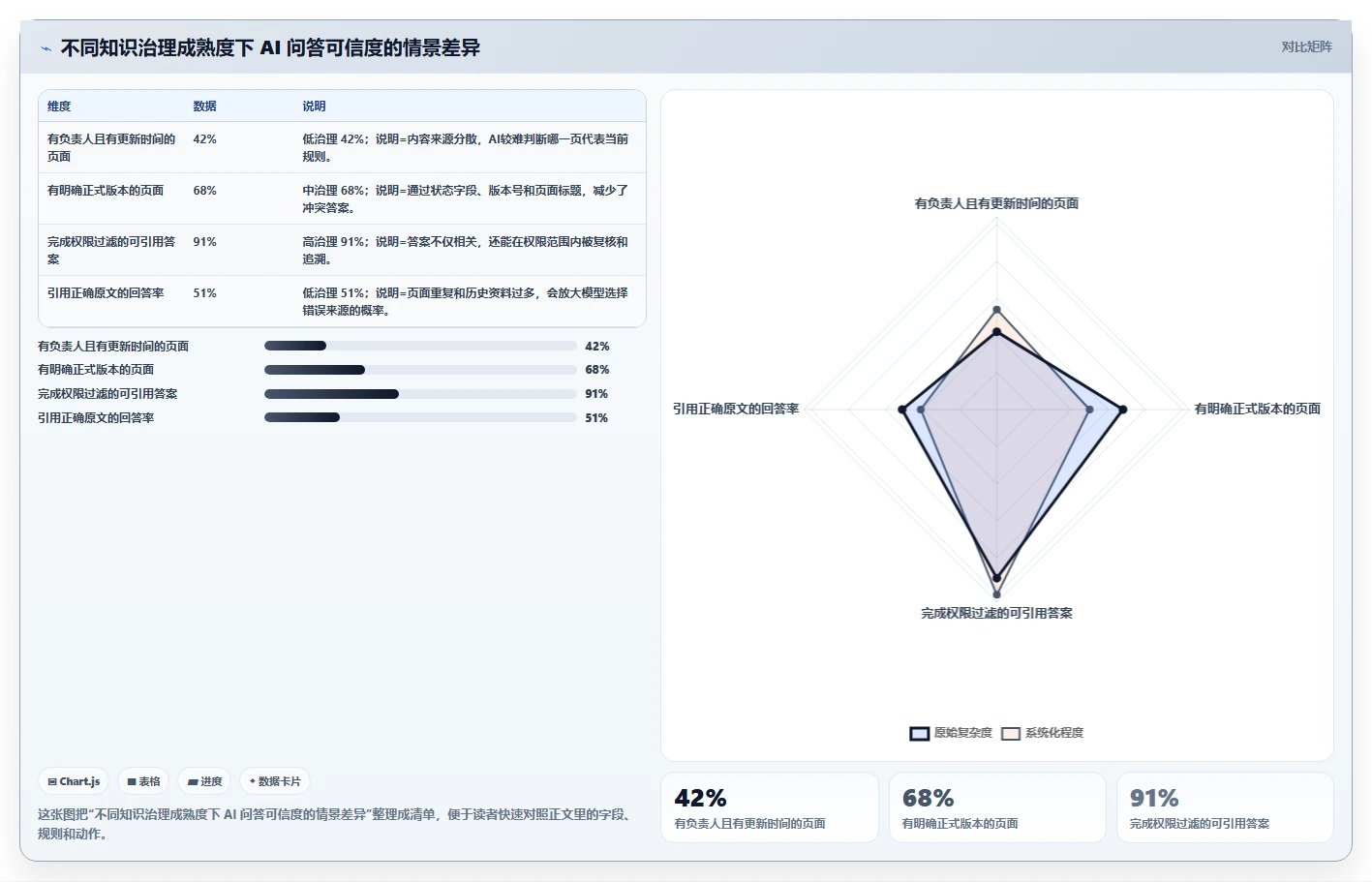This screenshot has height=882, width=1372.
Task: Open the 68% data card
Action: click(997, 807)
